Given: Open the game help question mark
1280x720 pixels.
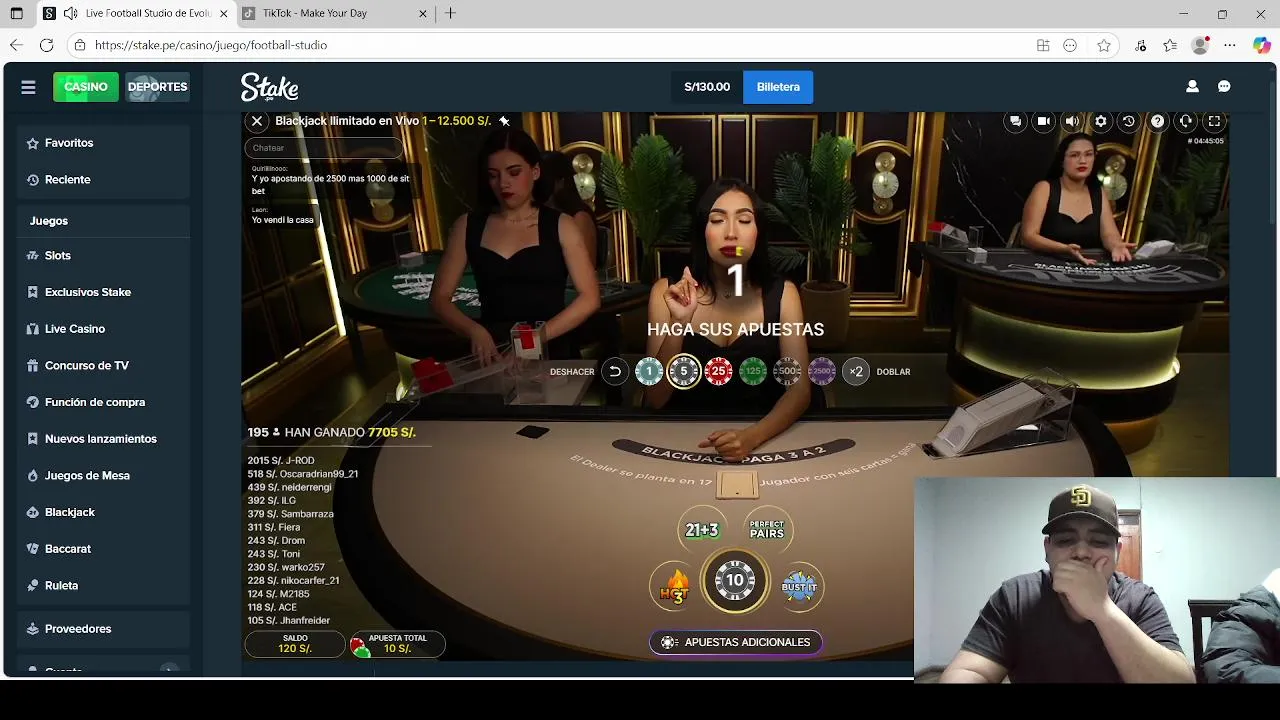Looking at the screenshot, I should 1157,121.
